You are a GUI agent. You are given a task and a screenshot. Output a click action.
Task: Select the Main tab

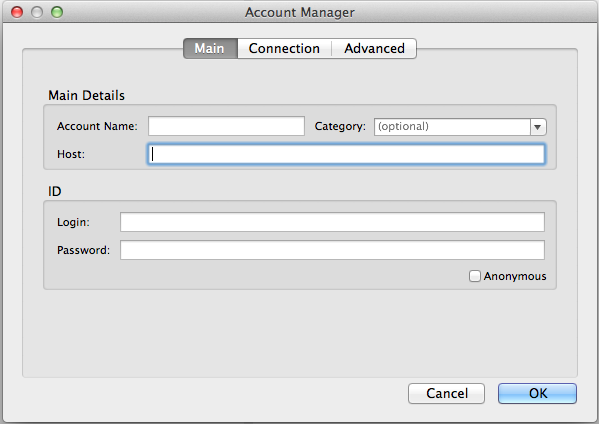210,49
